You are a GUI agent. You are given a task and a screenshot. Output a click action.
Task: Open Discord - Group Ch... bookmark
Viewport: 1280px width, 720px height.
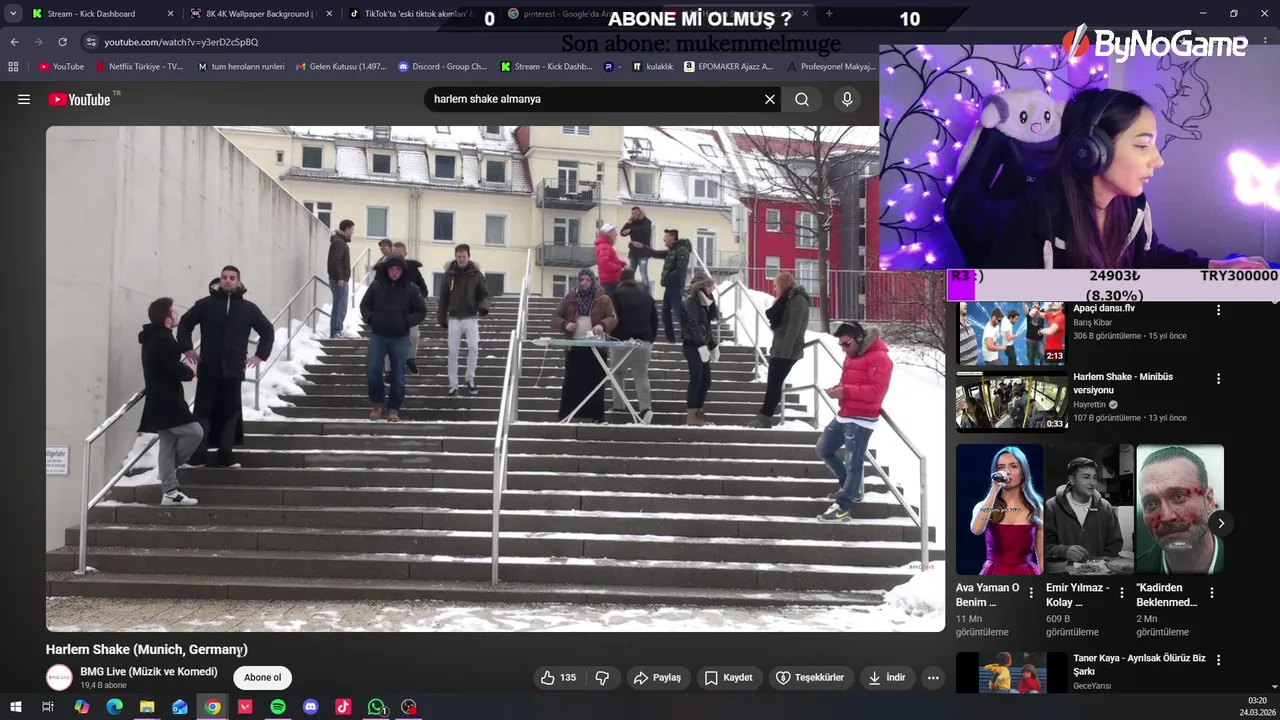click(443, 67)
